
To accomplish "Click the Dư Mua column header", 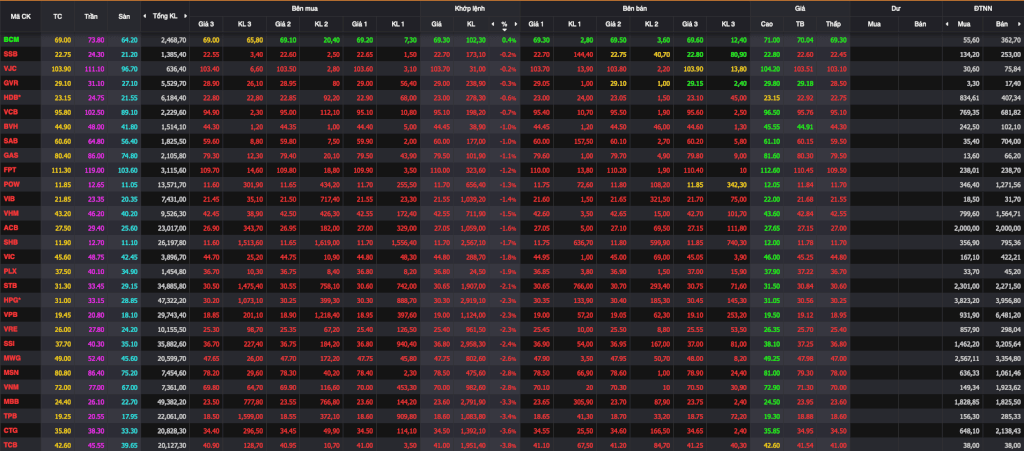I will click(874, 24).
